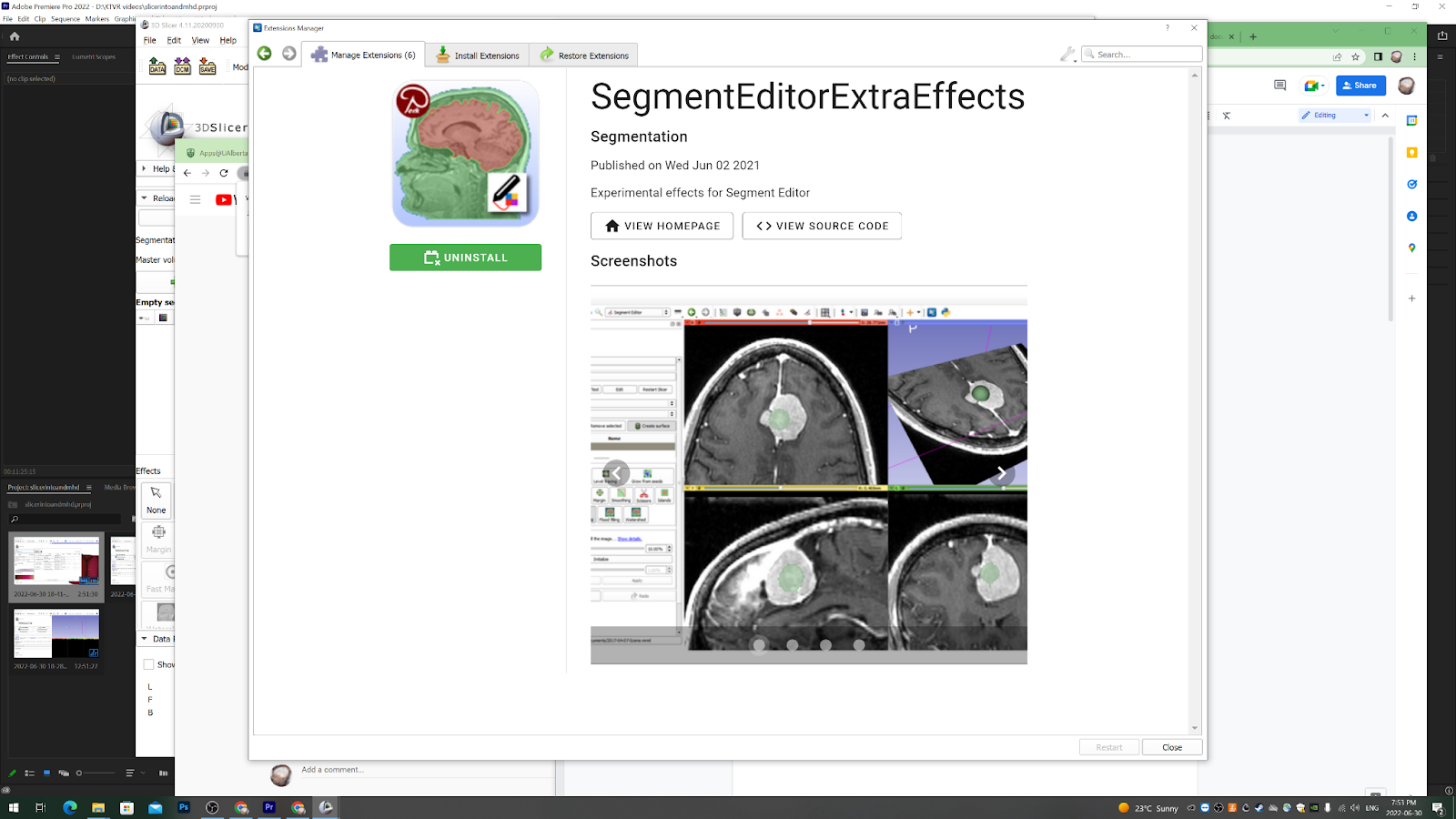The width and height of the screenshot is (1456, 819).
Task: Open the wrench settings icon in Extensions Manager
Action: pyautogui.click(x=1067, y=55)
